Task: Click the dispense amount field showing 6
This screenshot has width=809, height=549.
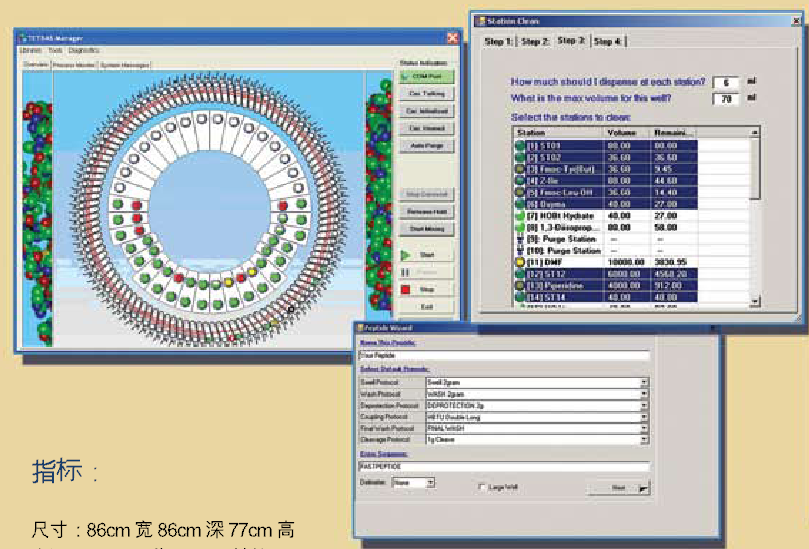Action: coord(725,83)
